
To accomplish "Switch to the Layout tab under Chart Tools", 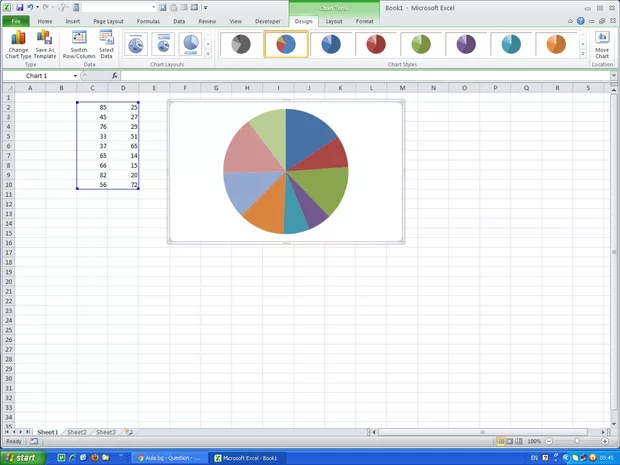I will pyautogui.click(x=334, y=20).
